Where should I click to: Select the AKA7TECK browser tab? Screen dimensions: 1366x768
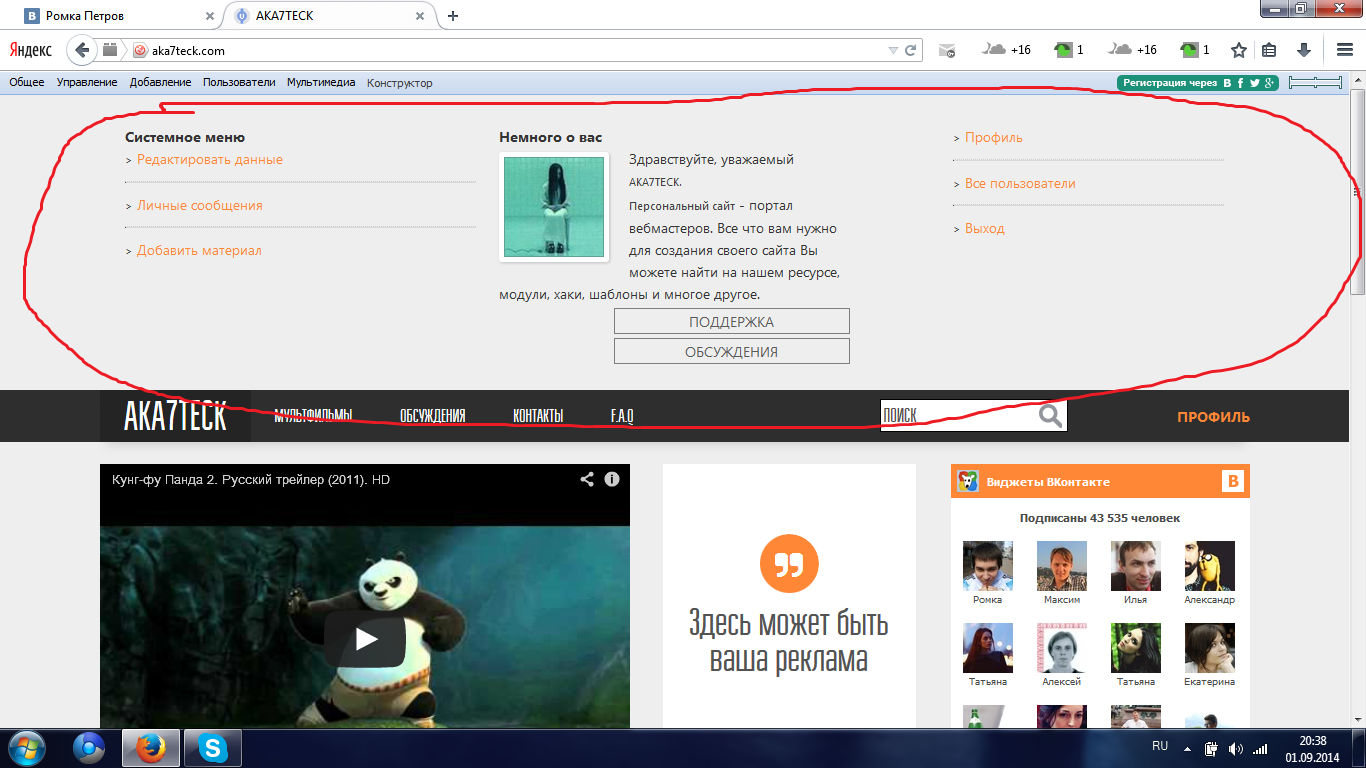click(x=332, y=16)
